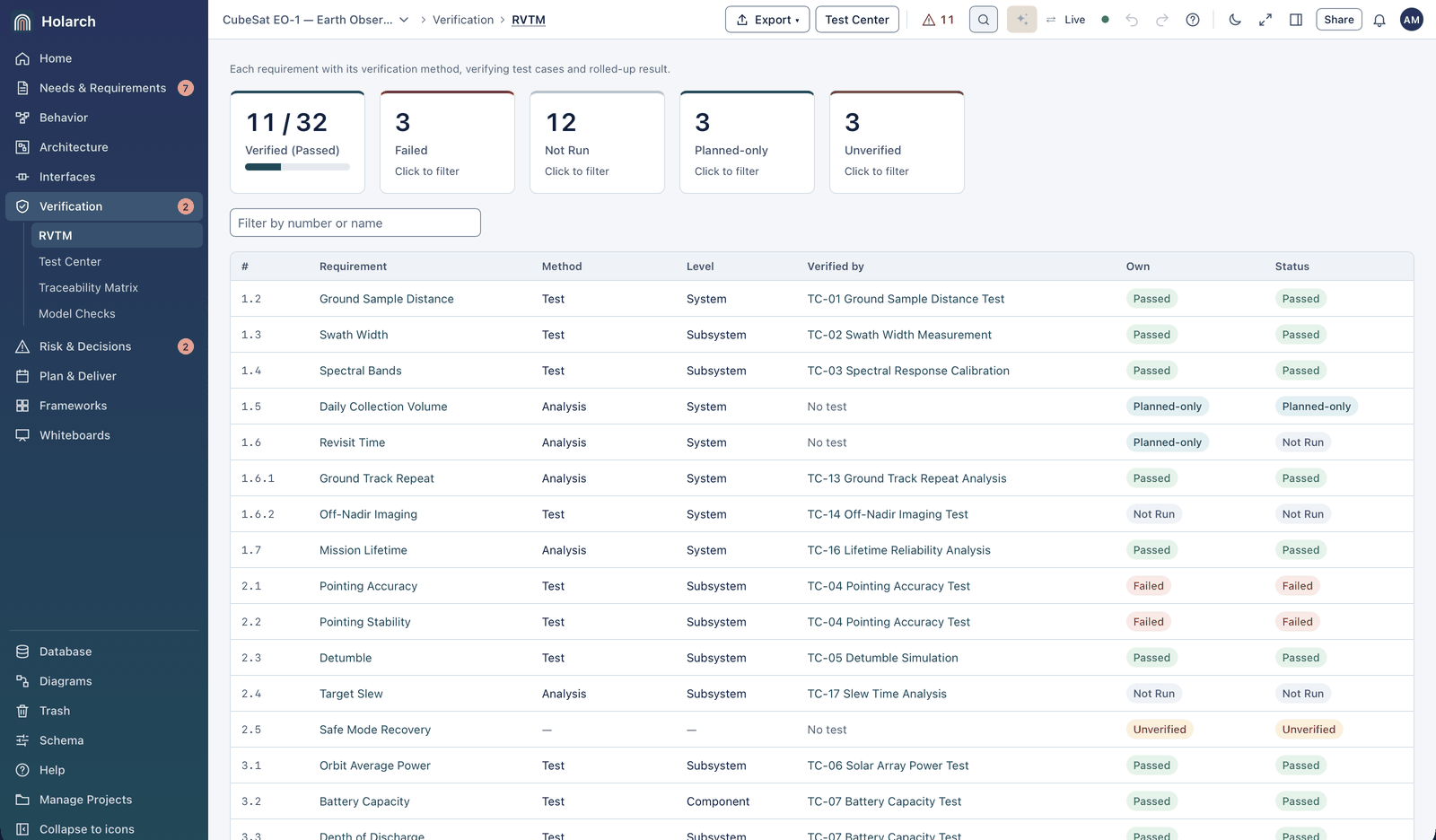Click the search magnifier icon
The height and width of the screenshot is (840, 1436).
click(x=984, y=20)
